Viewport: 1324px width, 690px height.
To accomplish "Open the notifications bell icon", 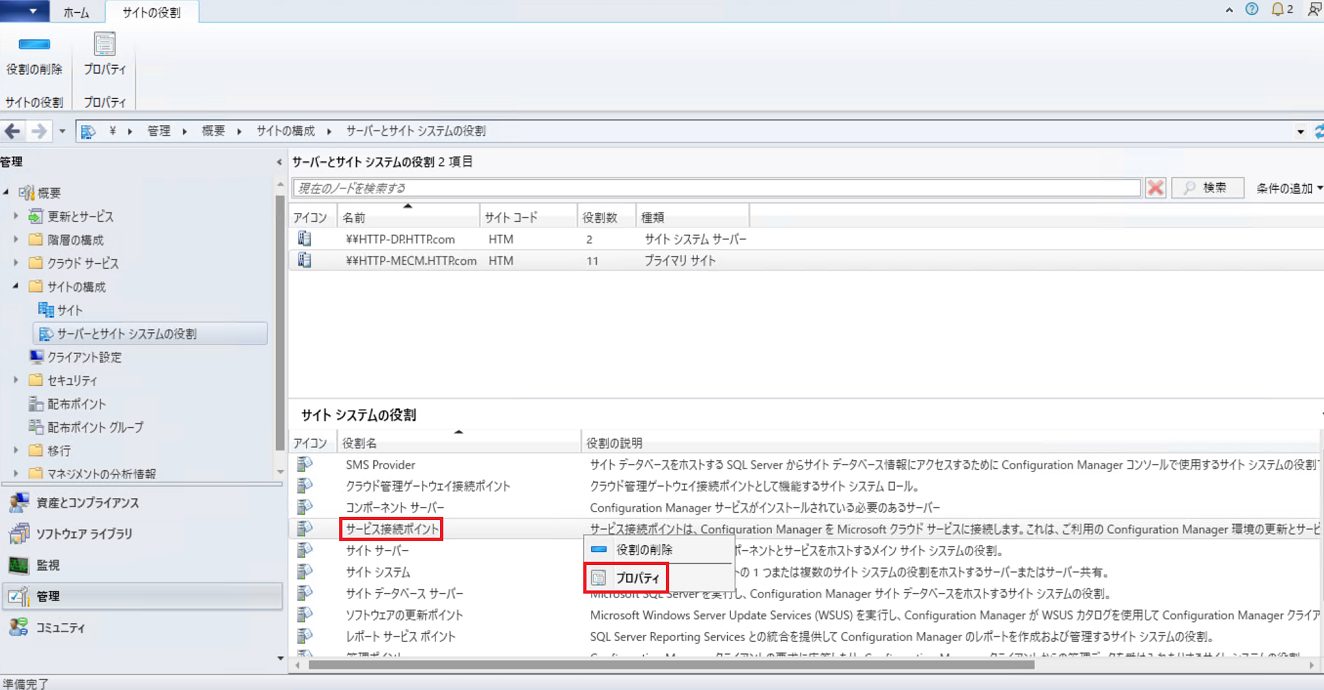I will point(1277,9).
